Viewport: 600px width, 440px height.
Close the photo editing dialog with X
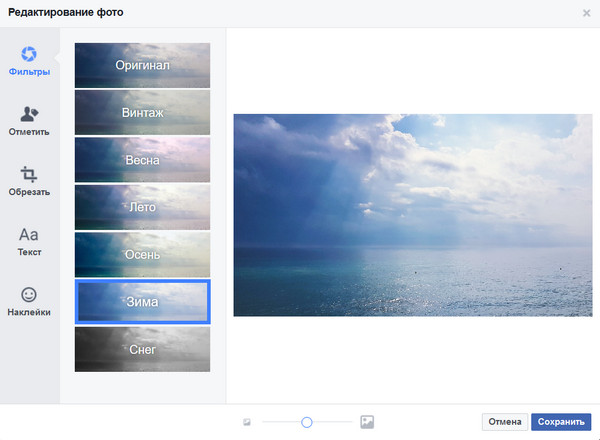(x=586, y=13)
